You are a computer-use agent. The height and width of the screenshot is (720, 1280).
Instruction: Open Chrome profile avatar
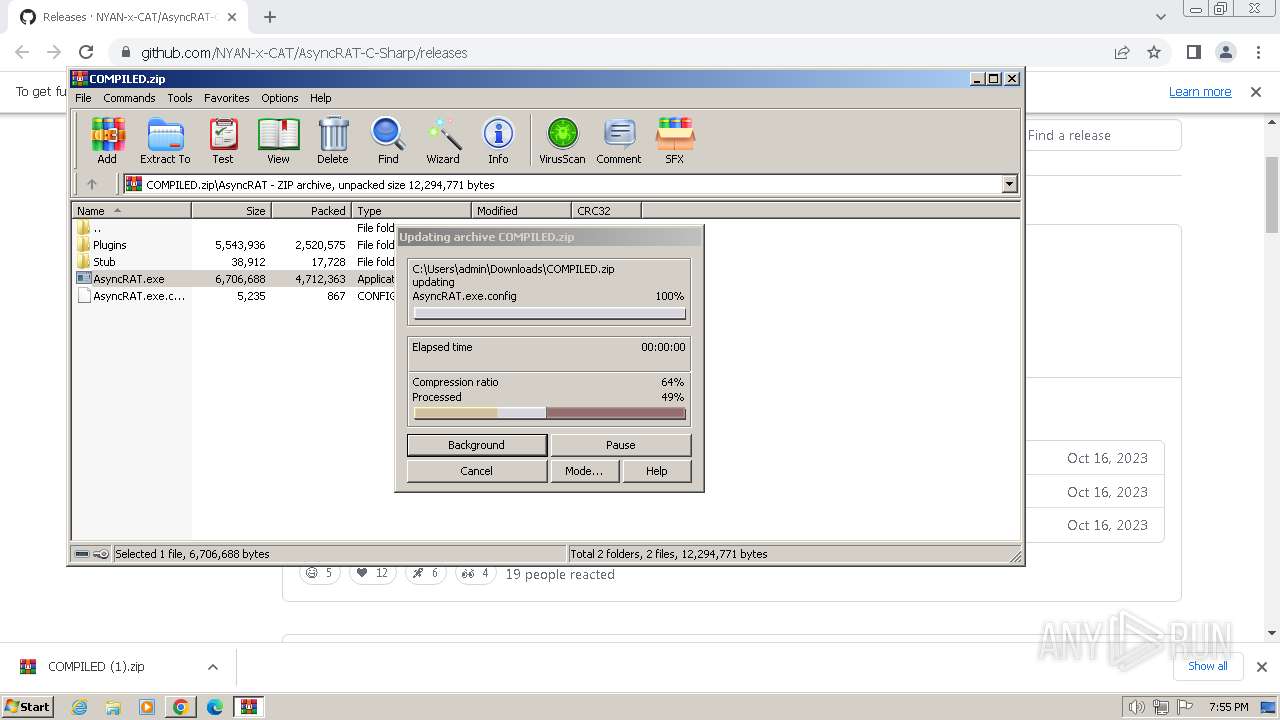pos(1225,52)
